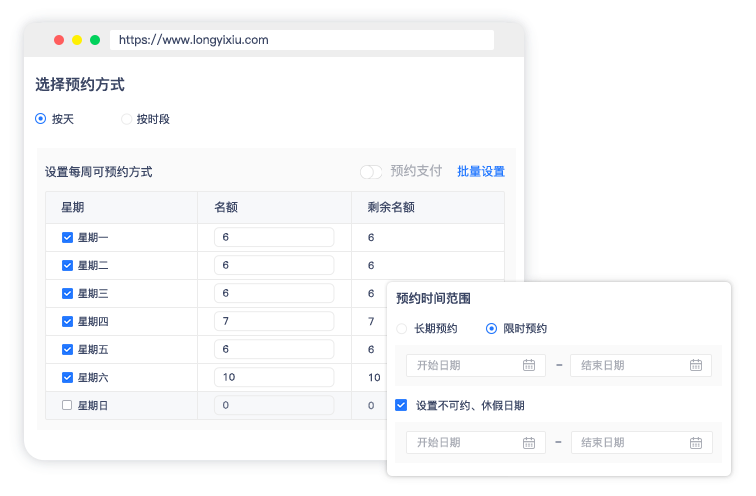Uncheck 设置不可约、休假日期 checkbox
Screen dimensions: 756x496
click(401, 405)
